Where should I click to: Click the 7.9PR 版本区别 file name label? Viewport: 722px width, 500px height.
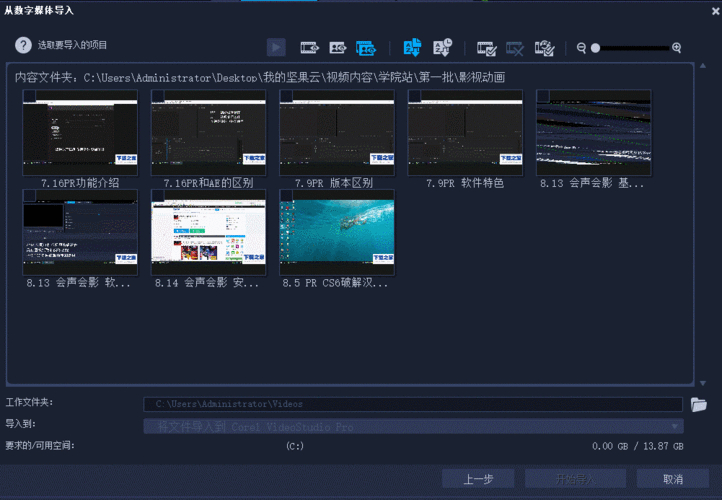(334, 183)
